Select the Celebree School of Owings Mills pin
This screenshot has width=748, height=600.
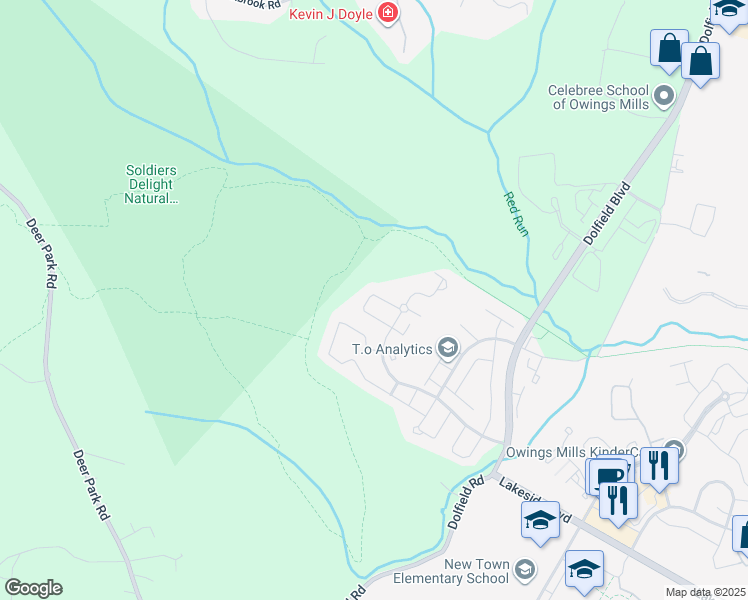coord(664,96)
